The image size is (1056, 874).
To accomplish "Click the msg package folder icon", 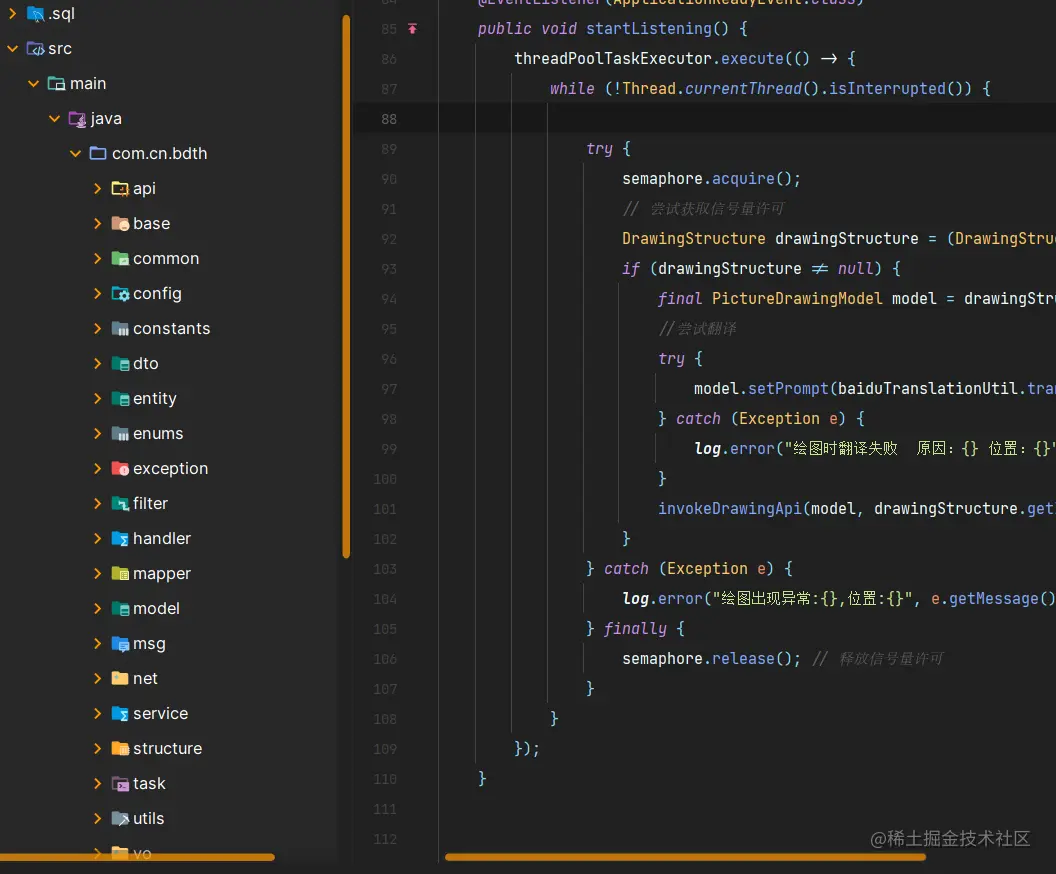I will (x=120, y=644).
